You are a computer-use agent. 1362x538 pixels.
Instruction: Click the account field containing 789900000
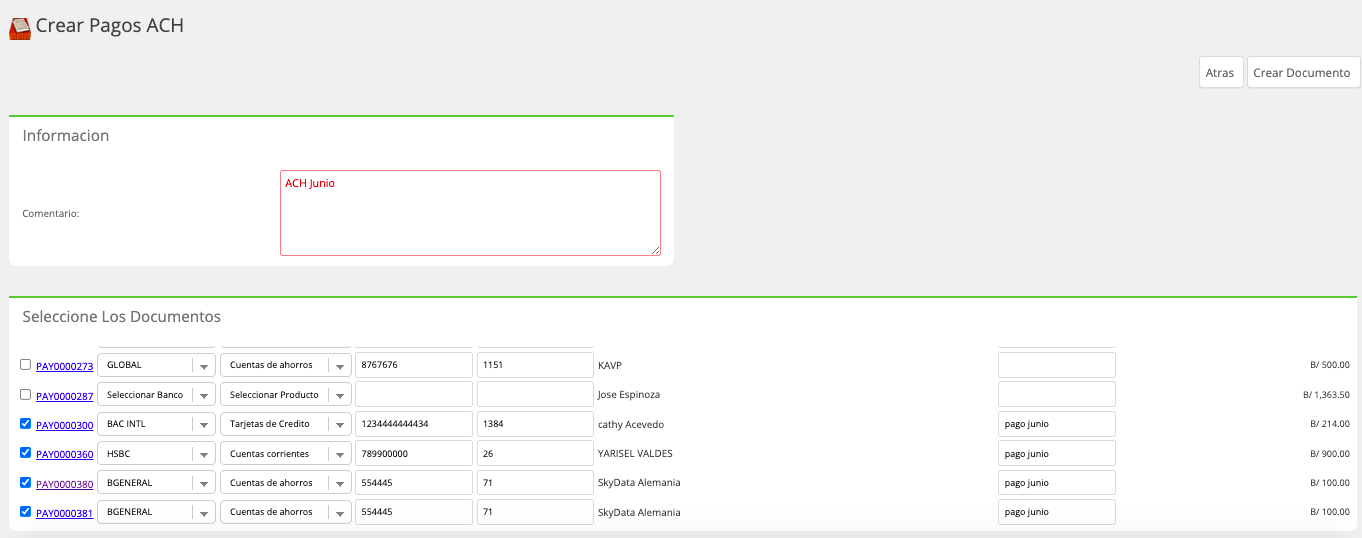tap(414, 453)
